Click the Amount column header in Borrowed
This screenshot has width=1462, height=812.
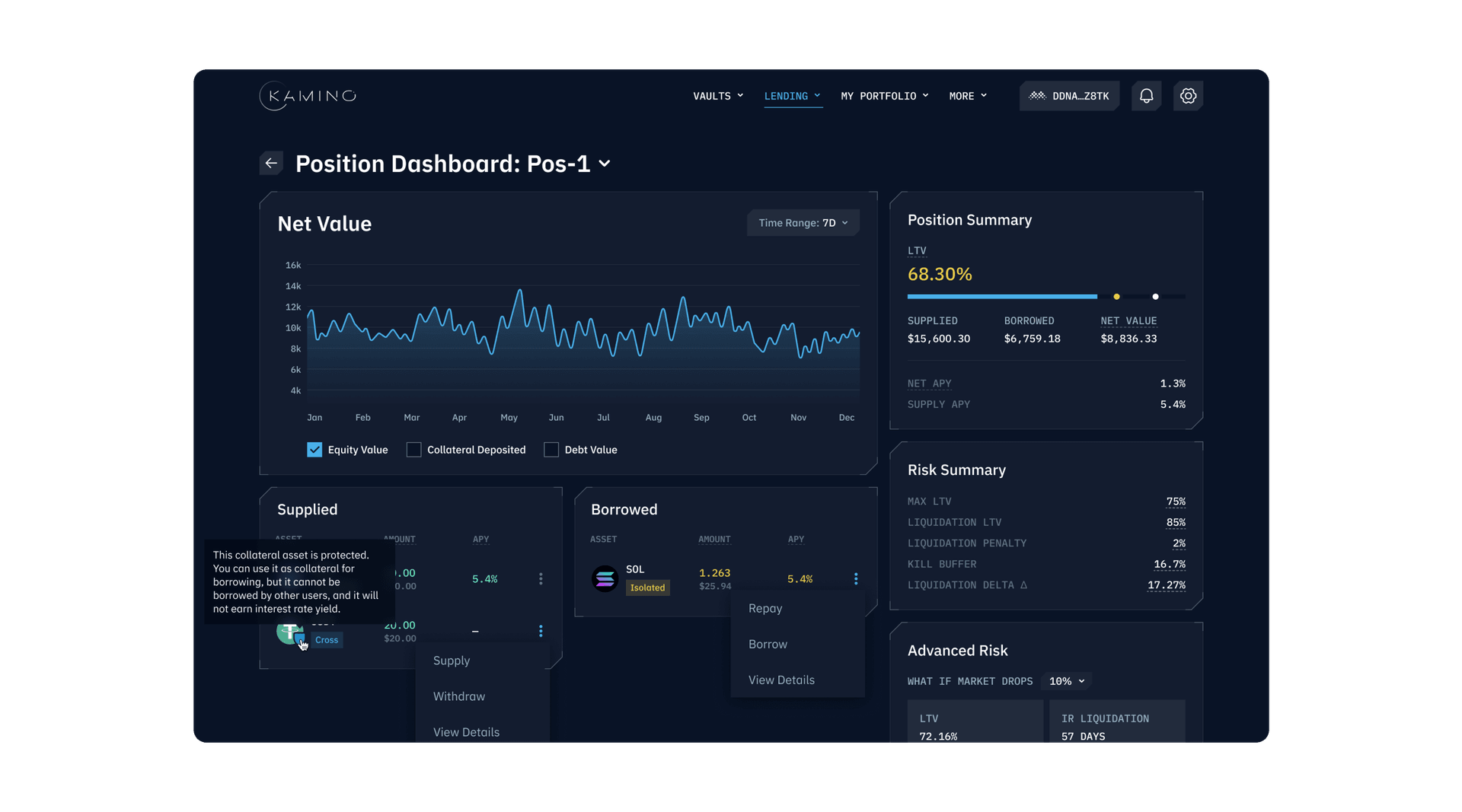pyautogui.click(x=714, y=539)
